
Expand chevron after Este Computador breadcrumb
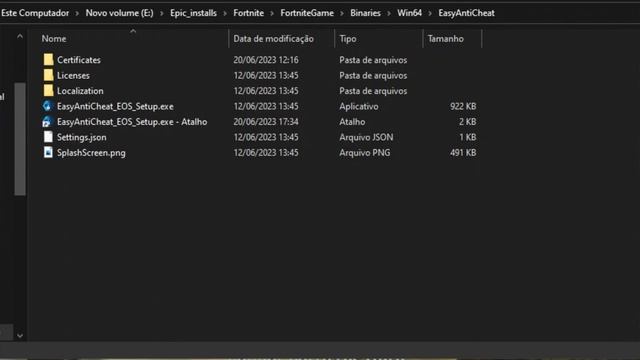click(77, 13)
